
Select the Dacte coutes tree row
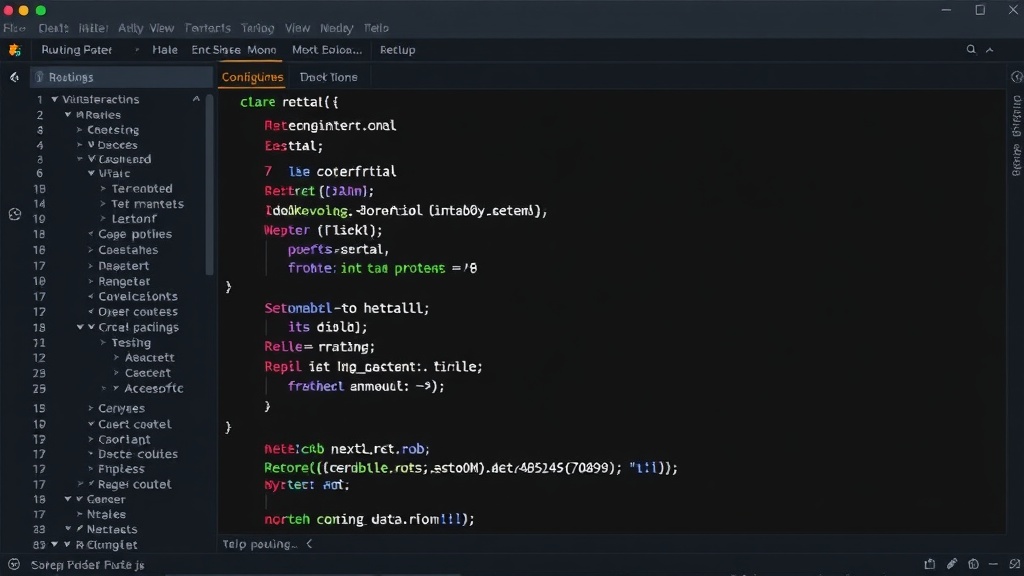138,454
